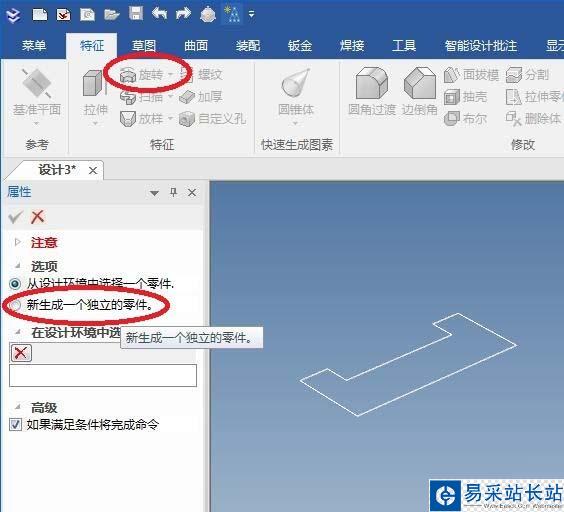Select the 布尔 boolean tool
The height and width of the screenshot is (512, 564).
pyautogui.click(x=466, y=118)
